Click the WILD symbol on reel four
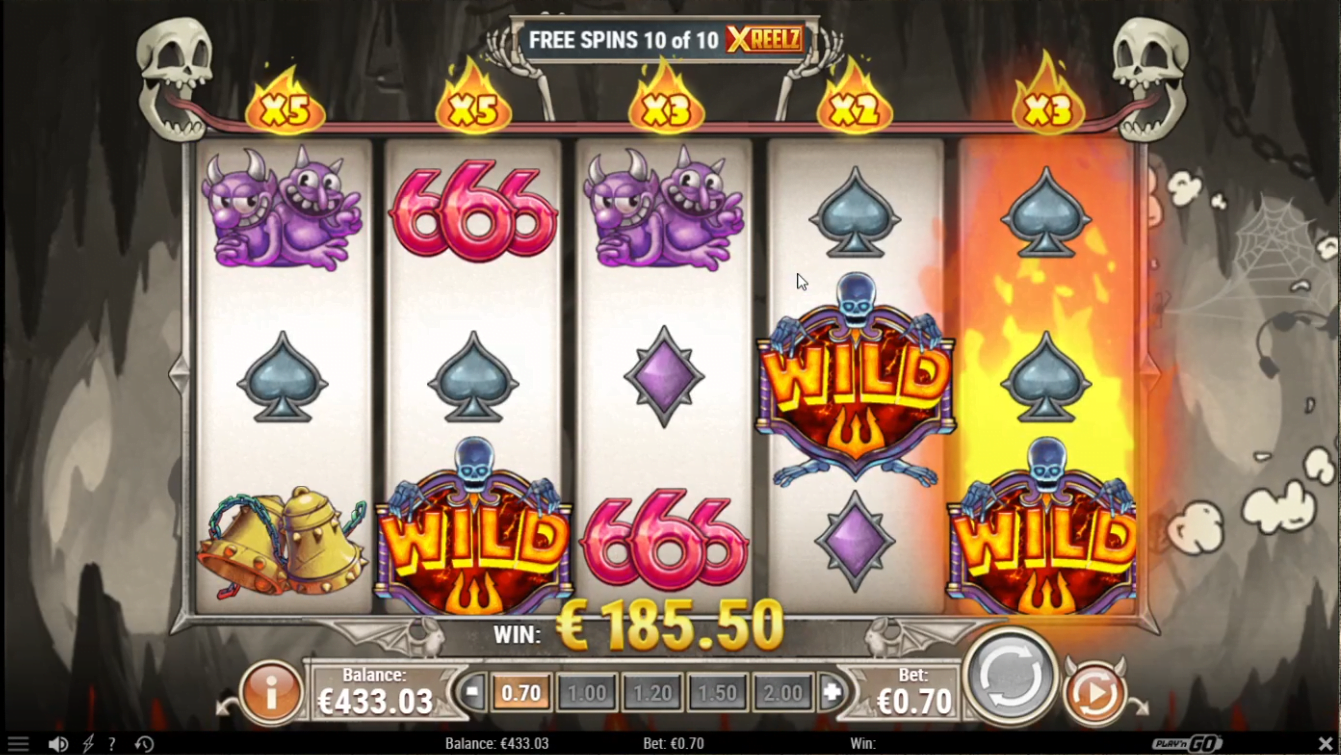Screen dimensions: 1341x755 (856, 380)
